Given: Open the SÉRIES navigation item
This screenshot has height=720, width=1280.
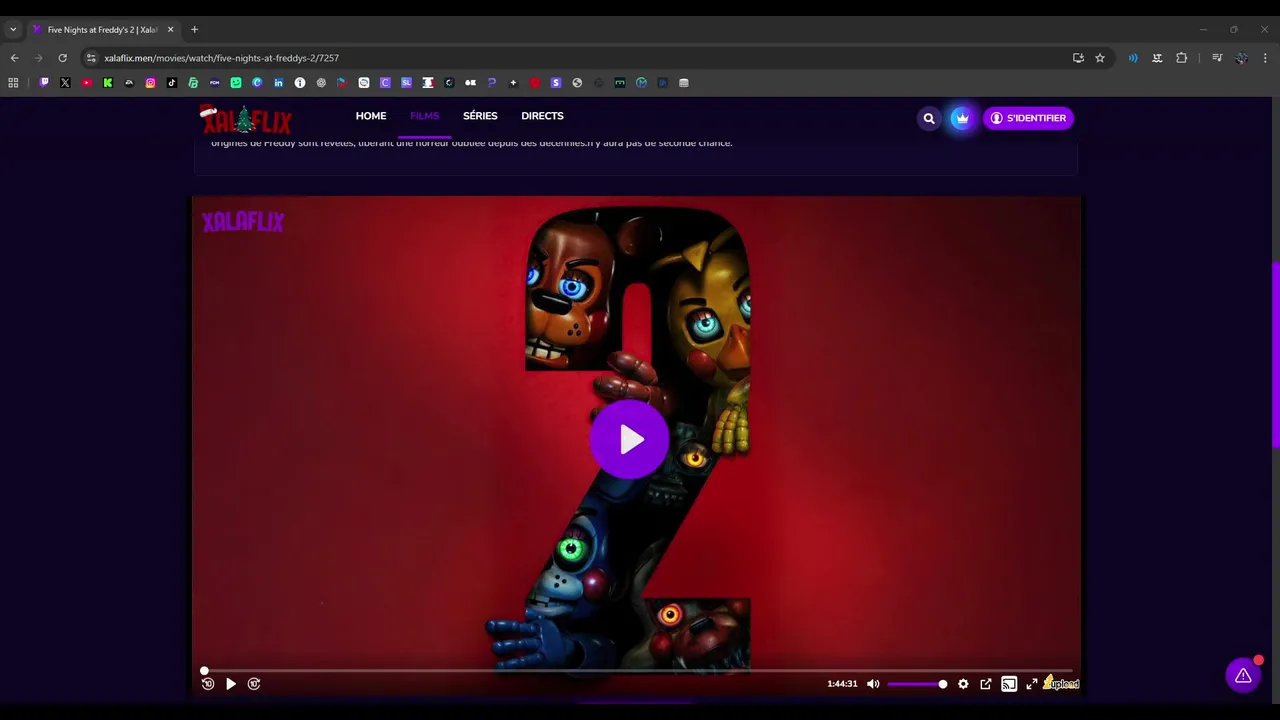Looking at the screenshot, I should point(480,116).
